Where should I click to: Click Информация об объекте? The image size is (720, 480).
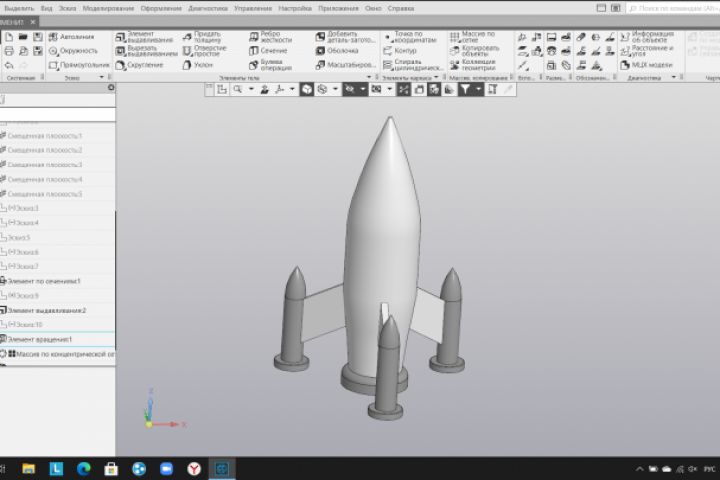(647, 37)
